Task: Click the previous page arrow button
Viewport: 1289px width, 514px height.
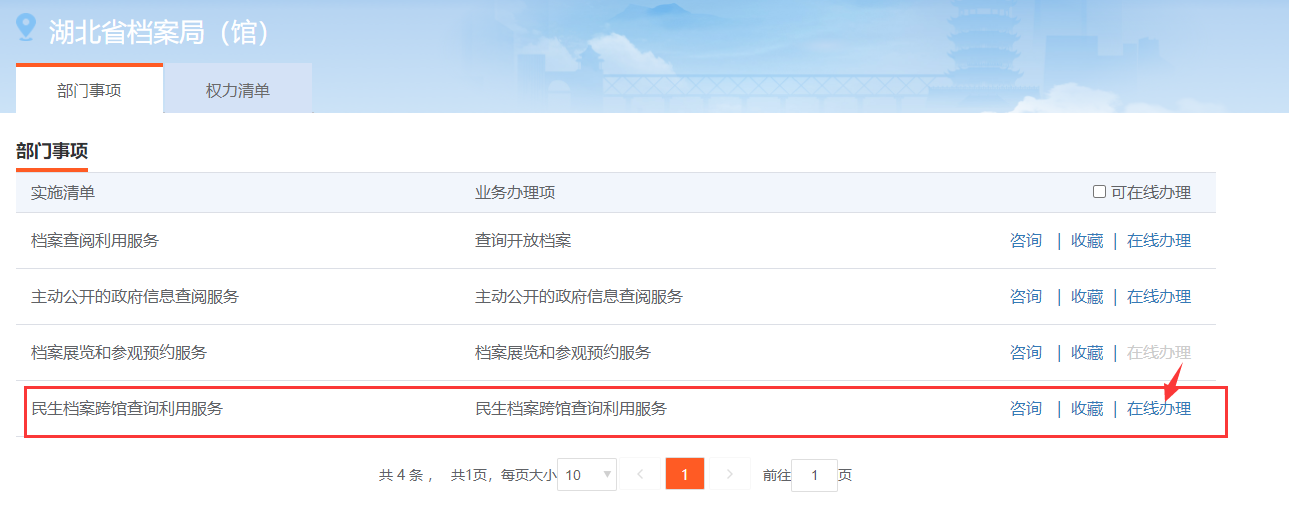Action: 640,475
